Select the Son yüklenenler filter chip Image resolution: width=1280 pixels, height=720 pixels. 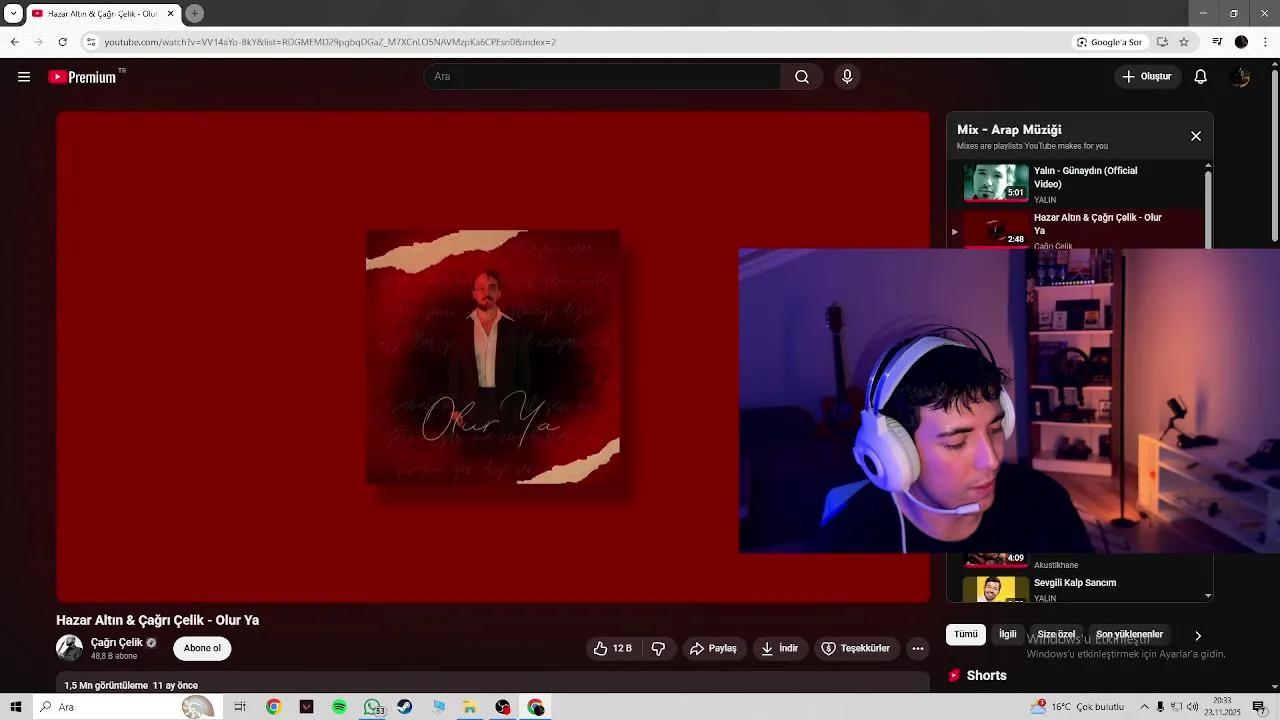[x=1129, y=635]
